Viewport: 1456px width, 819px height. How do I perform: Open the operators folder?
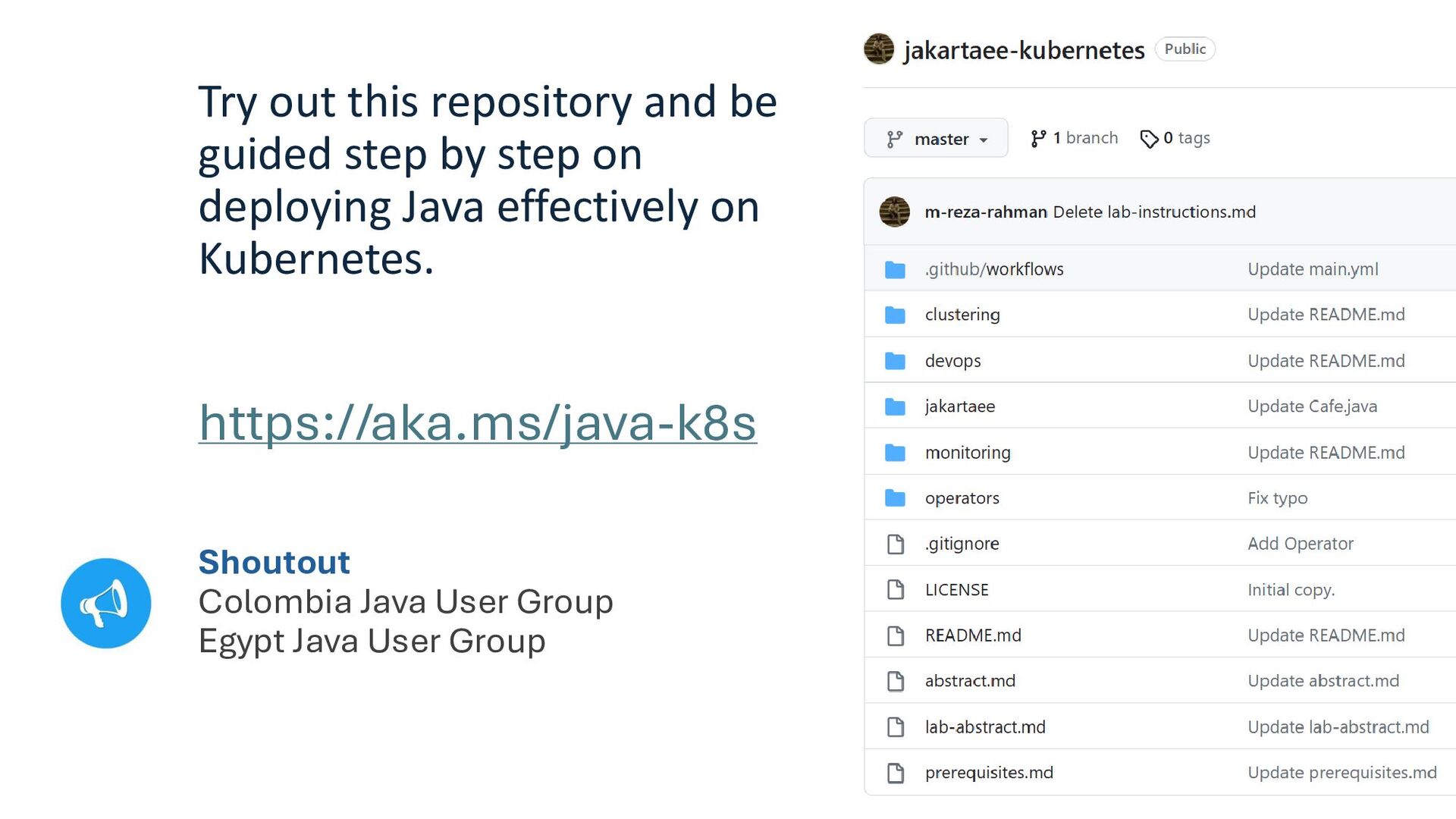click(962, 498)
